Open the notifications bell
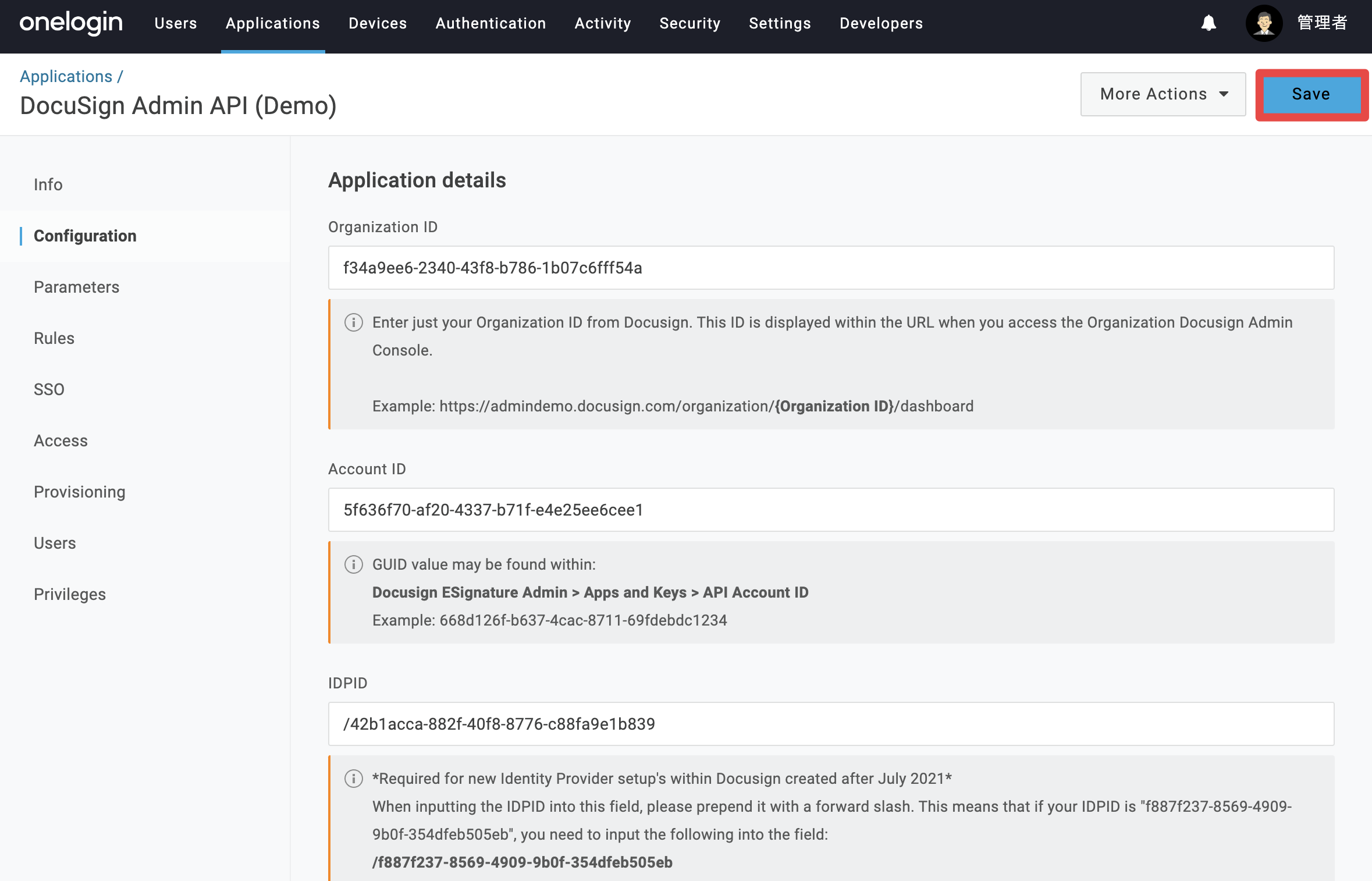Screen dimensions: 1372x881 pos(1209,23)
